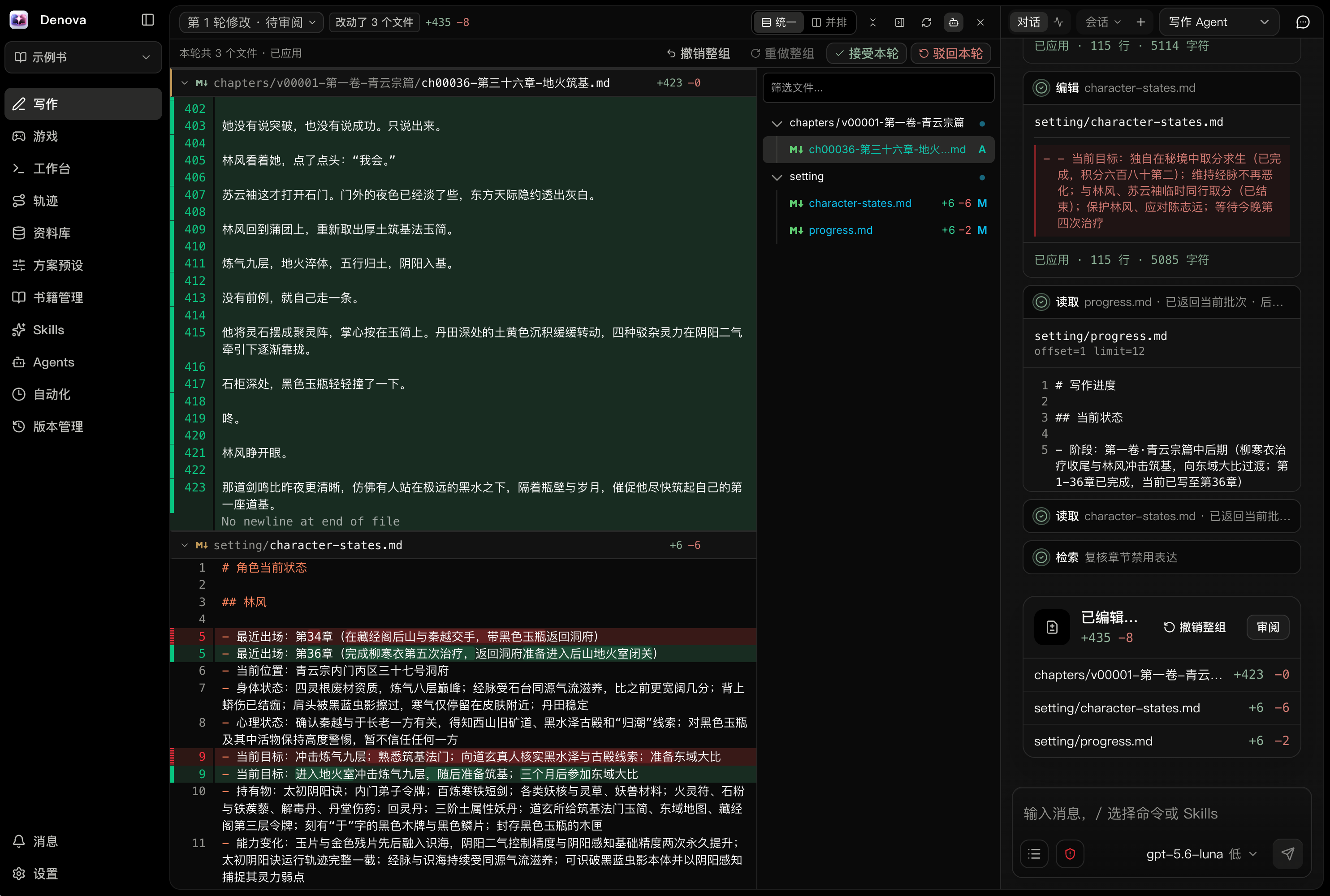1330x896 pixels.
Task: Start a new session with plus icon
Action: tap(1141, 22)
